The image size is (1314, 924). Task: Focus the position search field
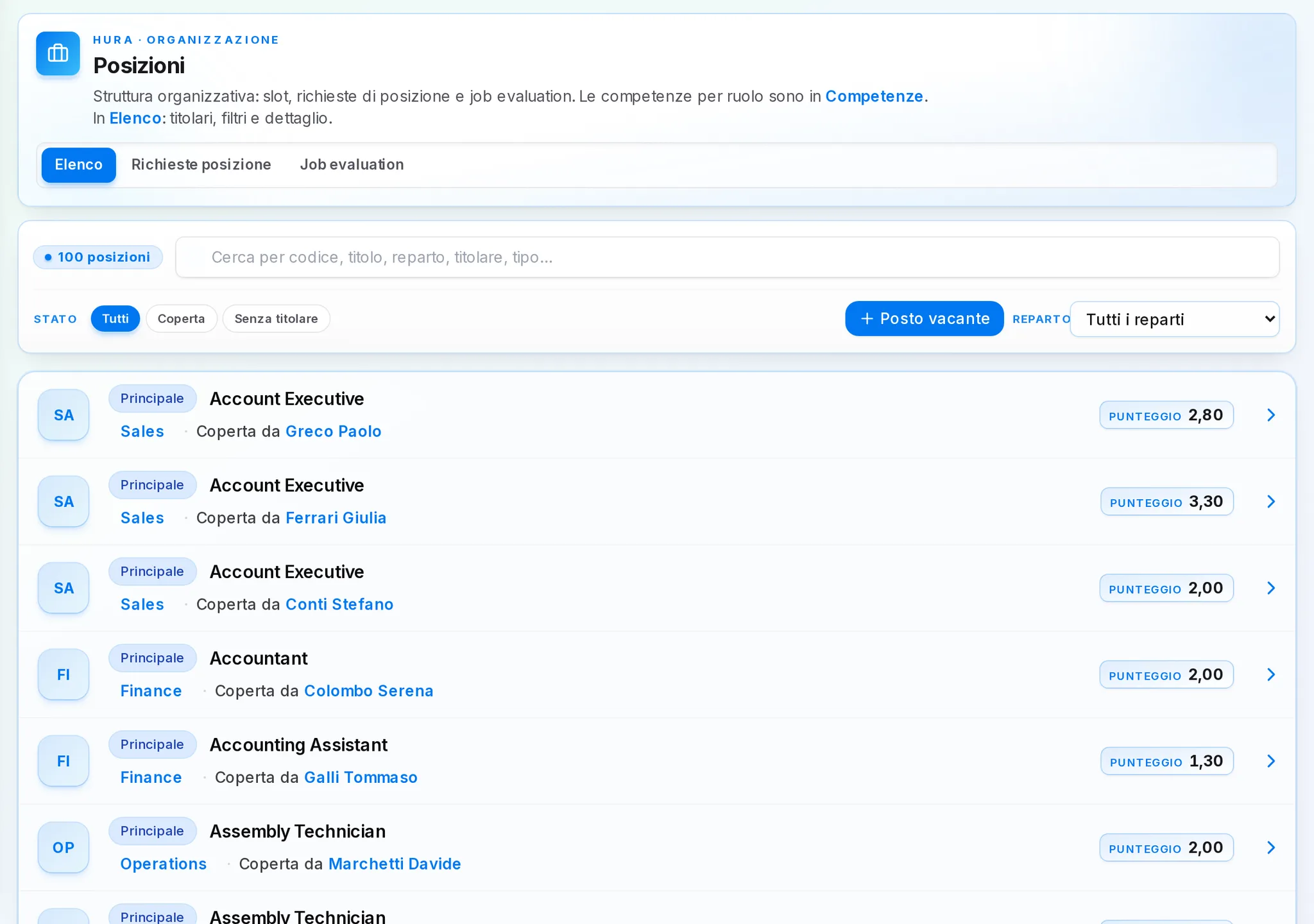pos(728,257)
